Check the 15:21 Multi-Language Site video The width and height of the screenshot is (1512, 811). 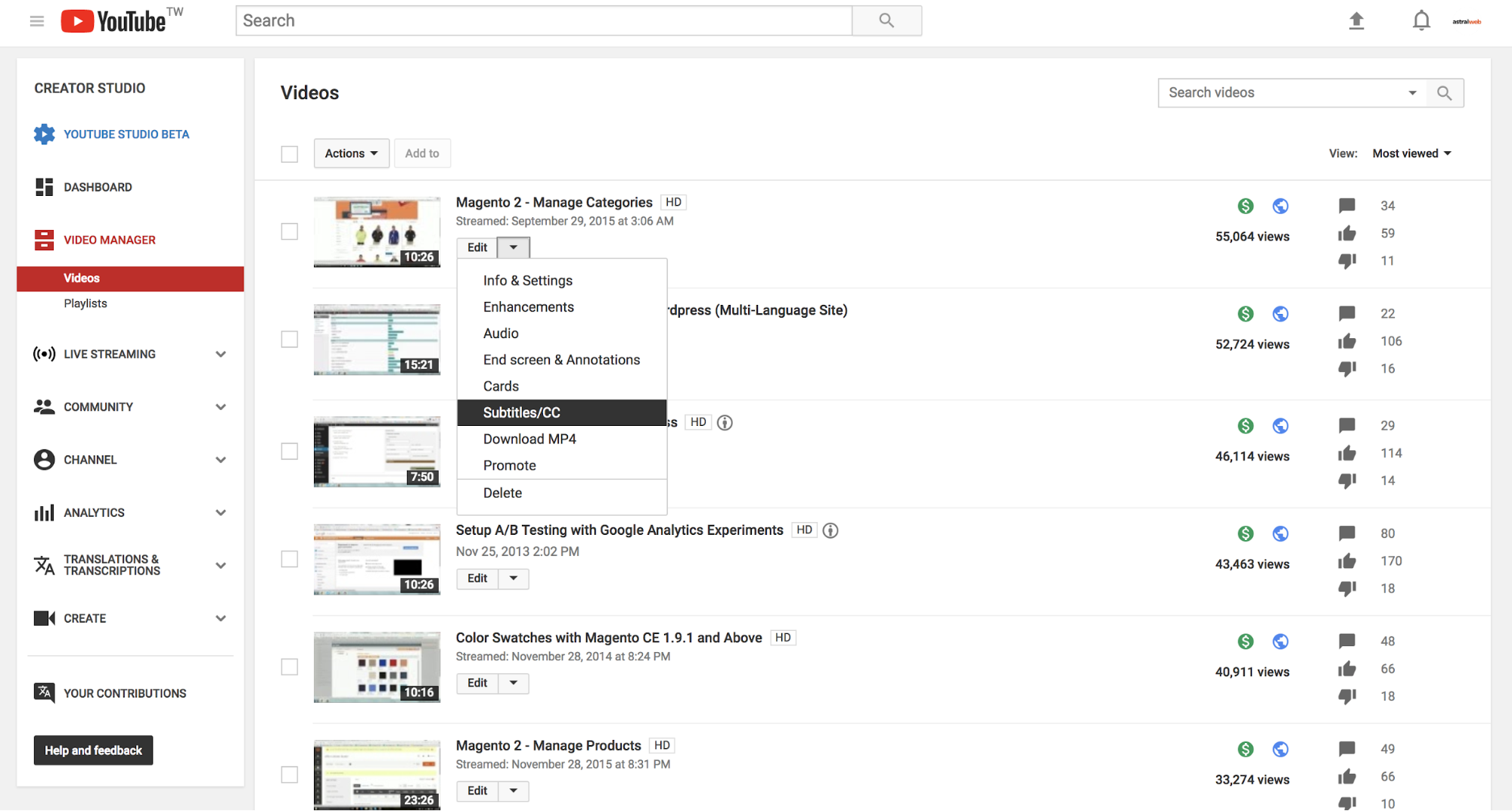[289, 339]
